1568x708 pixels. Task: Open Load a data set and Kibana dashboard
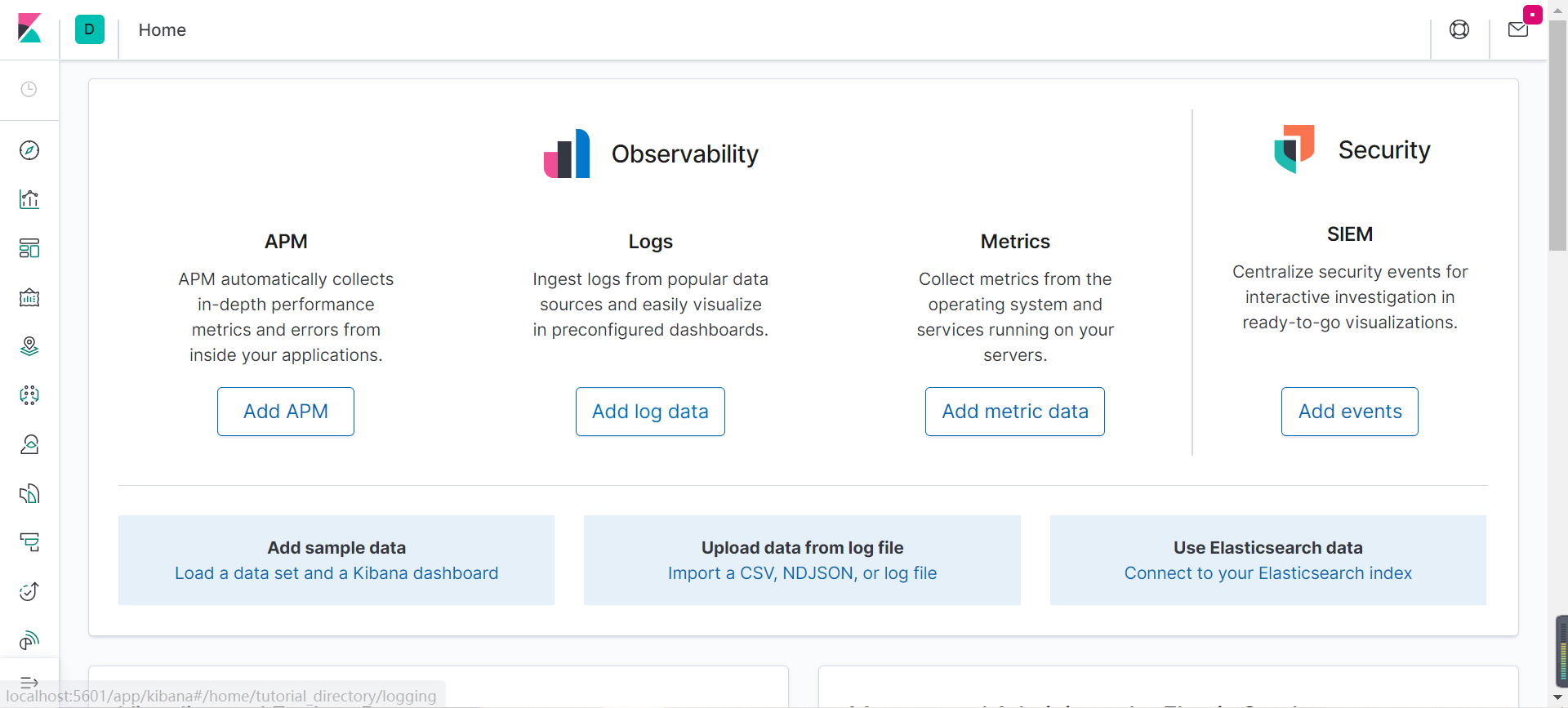coord(336,573)
